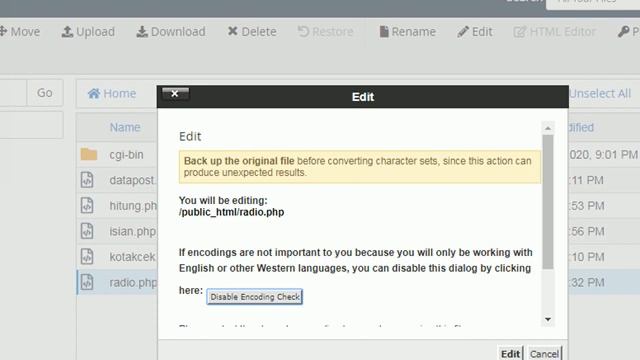Click the Move toolbar button
Viewport: 640px width, 360px height.
[x=20, y=32]
